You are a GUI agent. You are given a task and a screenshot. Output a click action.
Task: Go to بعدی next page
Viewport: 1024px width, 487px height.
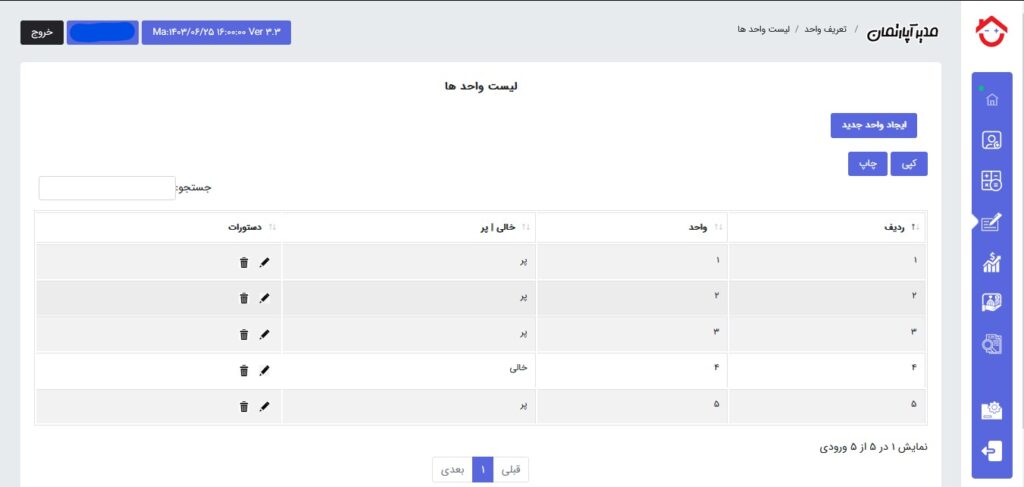click(452, 469)
